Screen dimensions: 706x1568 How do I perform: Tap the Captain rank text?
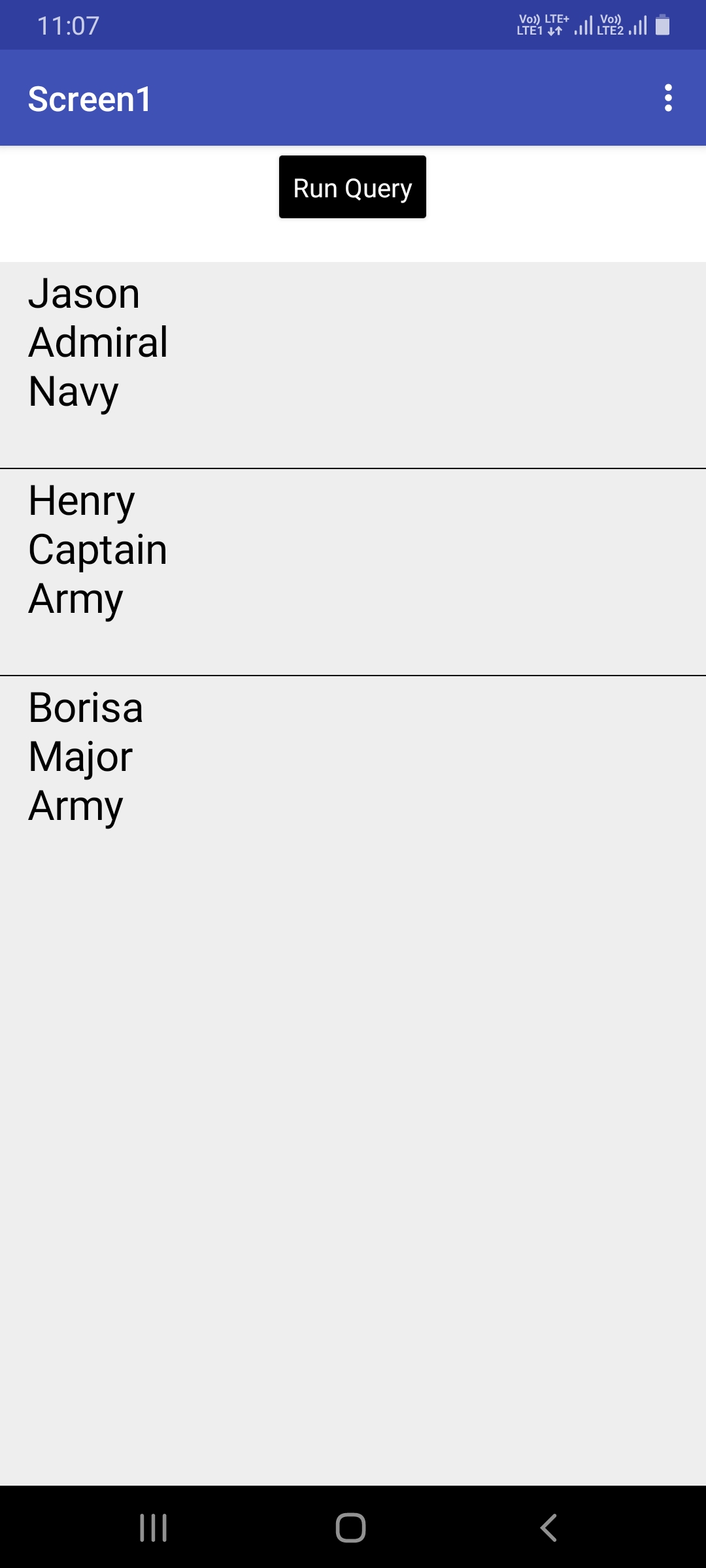tap(98, 550)
